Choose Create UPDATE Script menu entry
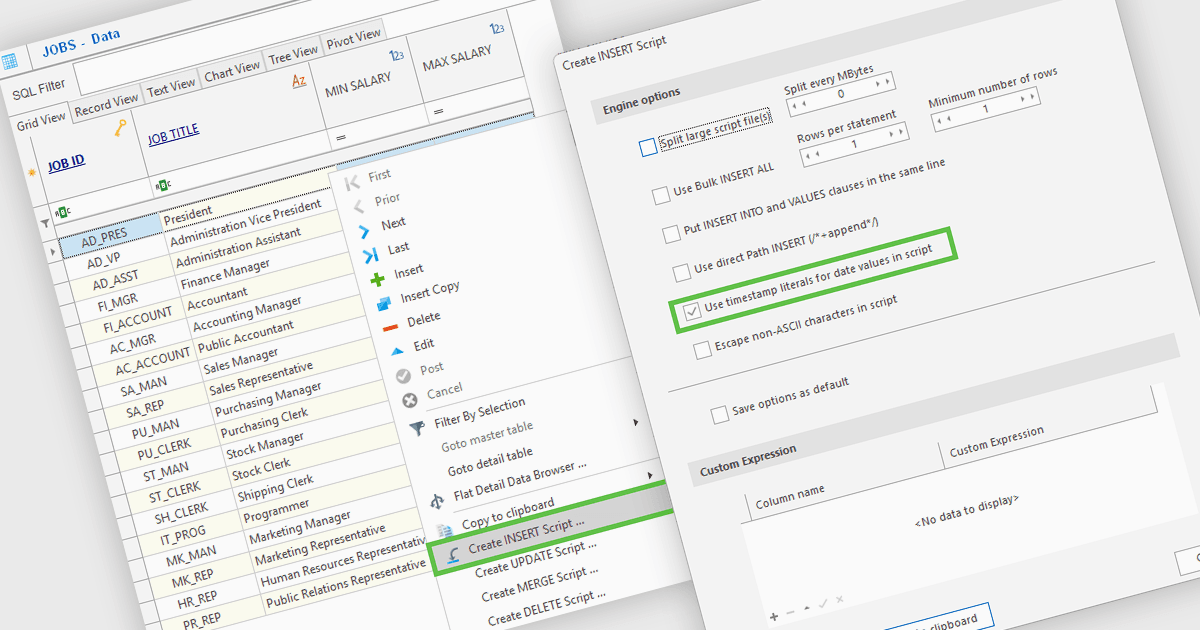1200x630 pixels. tap(536, 558)
